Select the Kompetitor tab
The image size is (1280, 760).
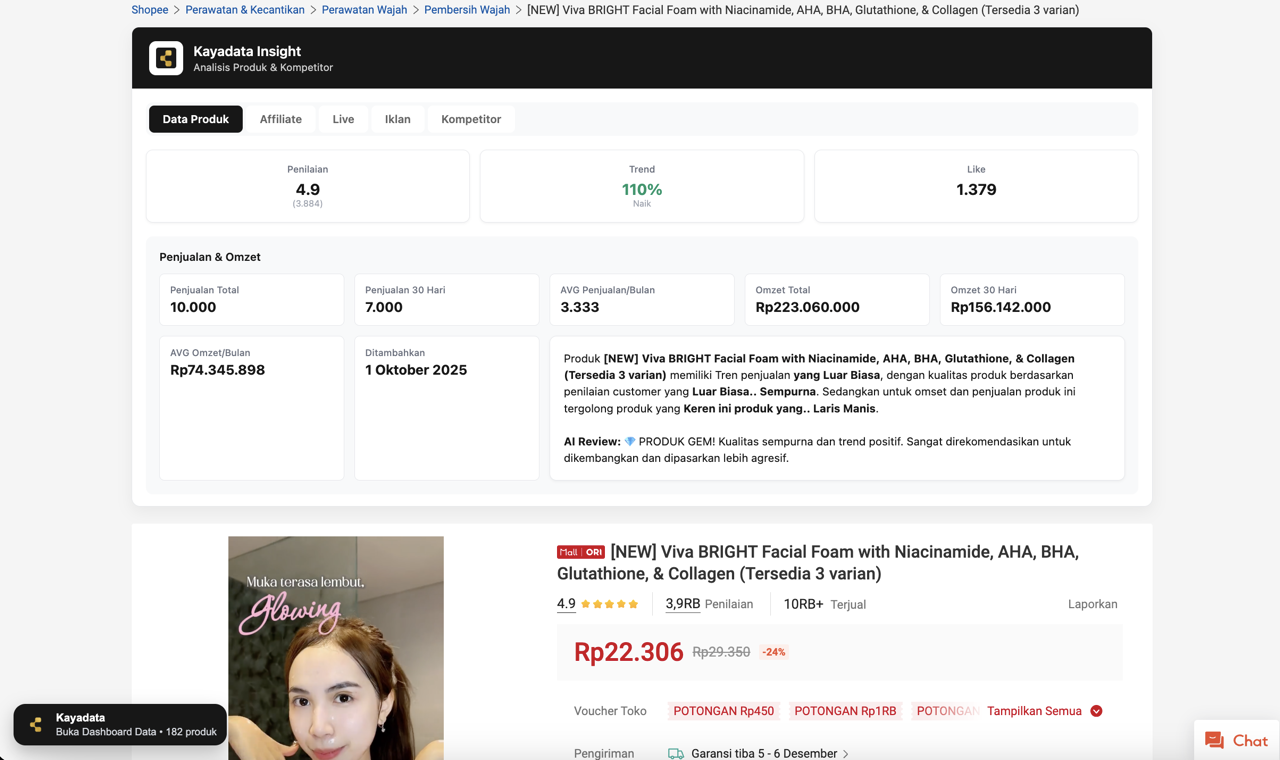point(471,119)
